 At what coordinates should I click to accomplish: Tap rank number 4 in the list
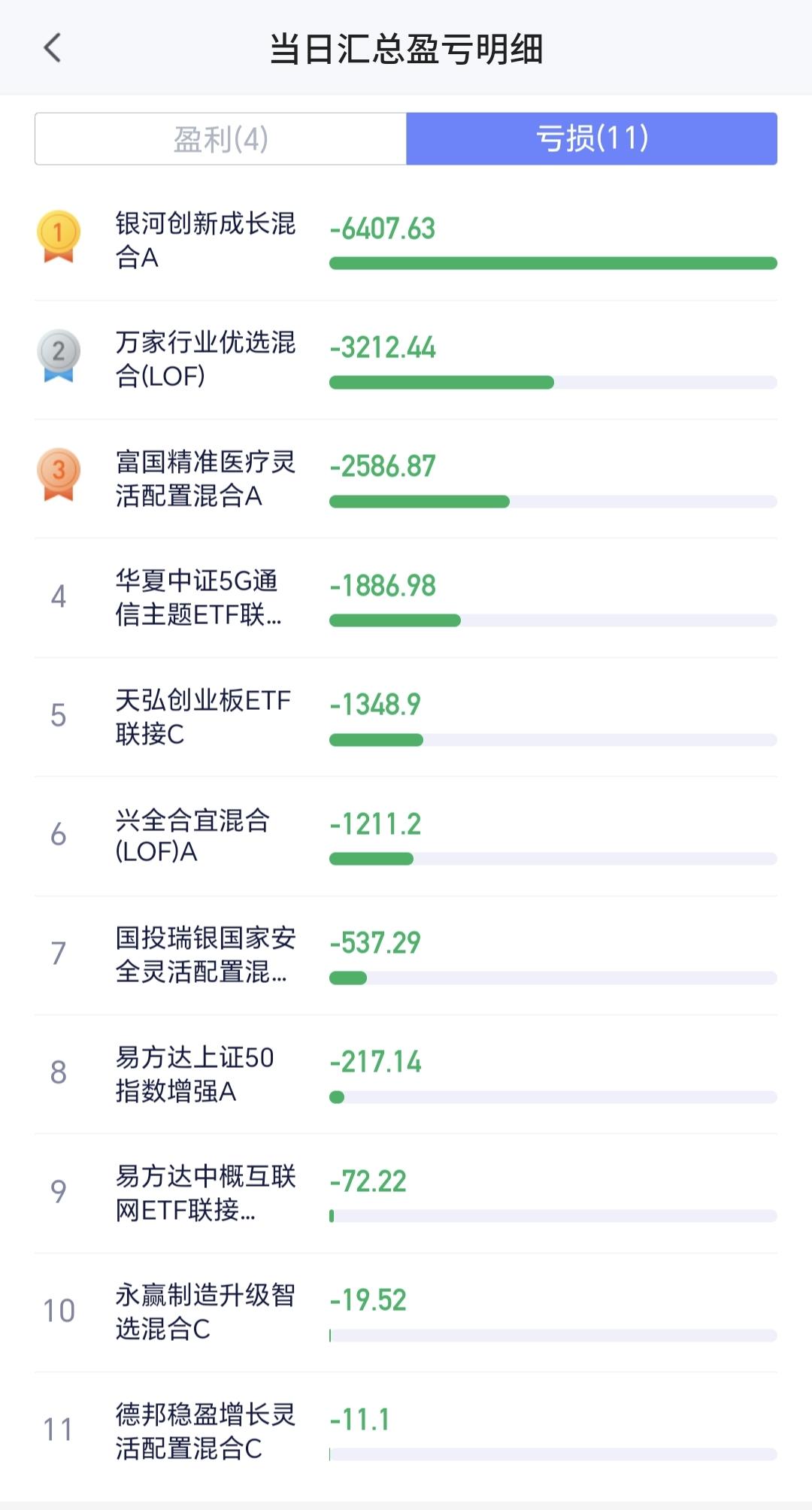(x=59, y=597)
